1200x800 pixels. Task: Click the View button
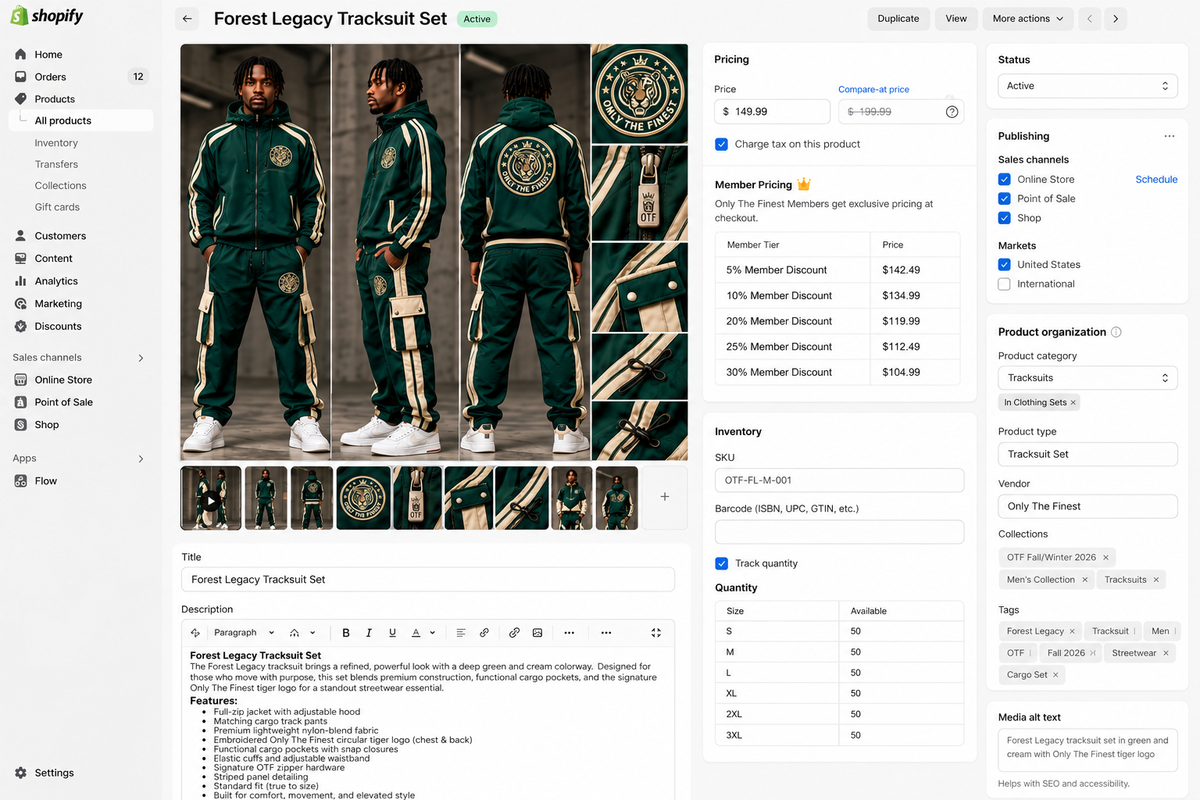pyautogui.click(x=956, y=18)
